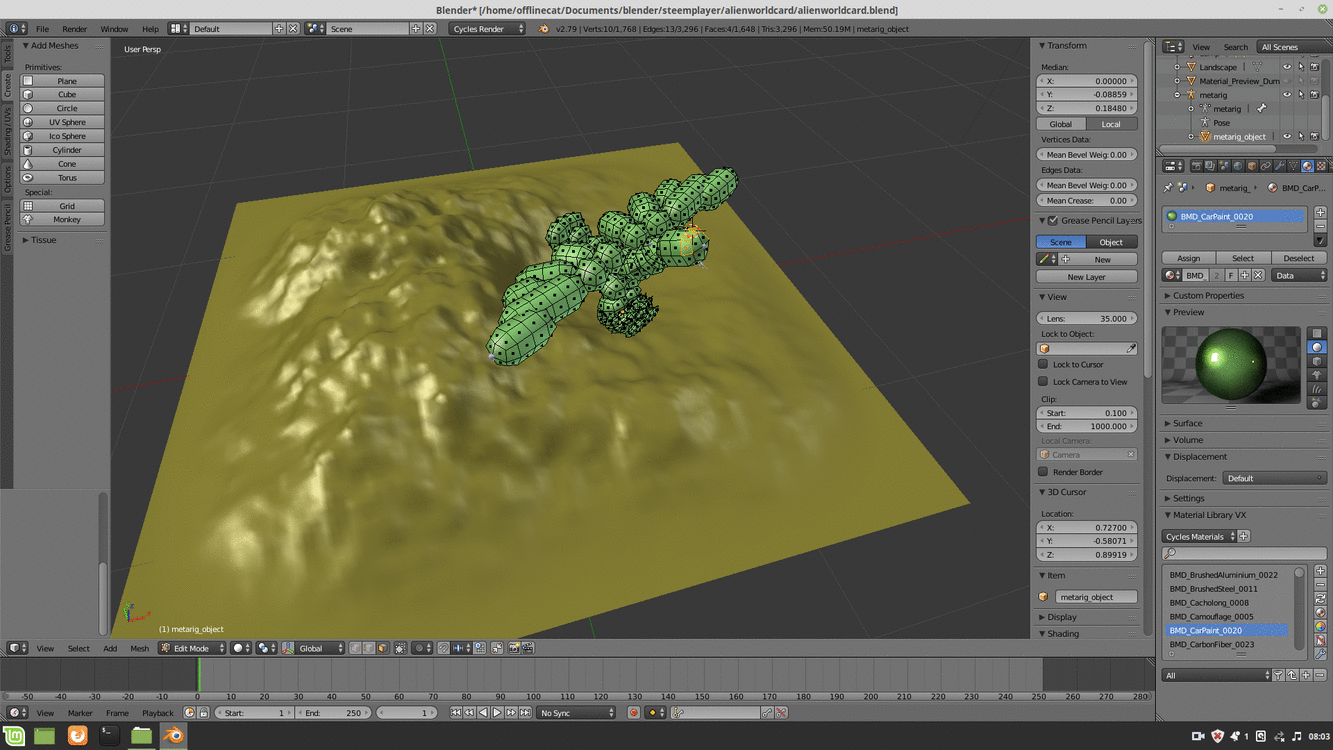
Task: Open the Mesh menu in viewport header
Action: (139, 648)
